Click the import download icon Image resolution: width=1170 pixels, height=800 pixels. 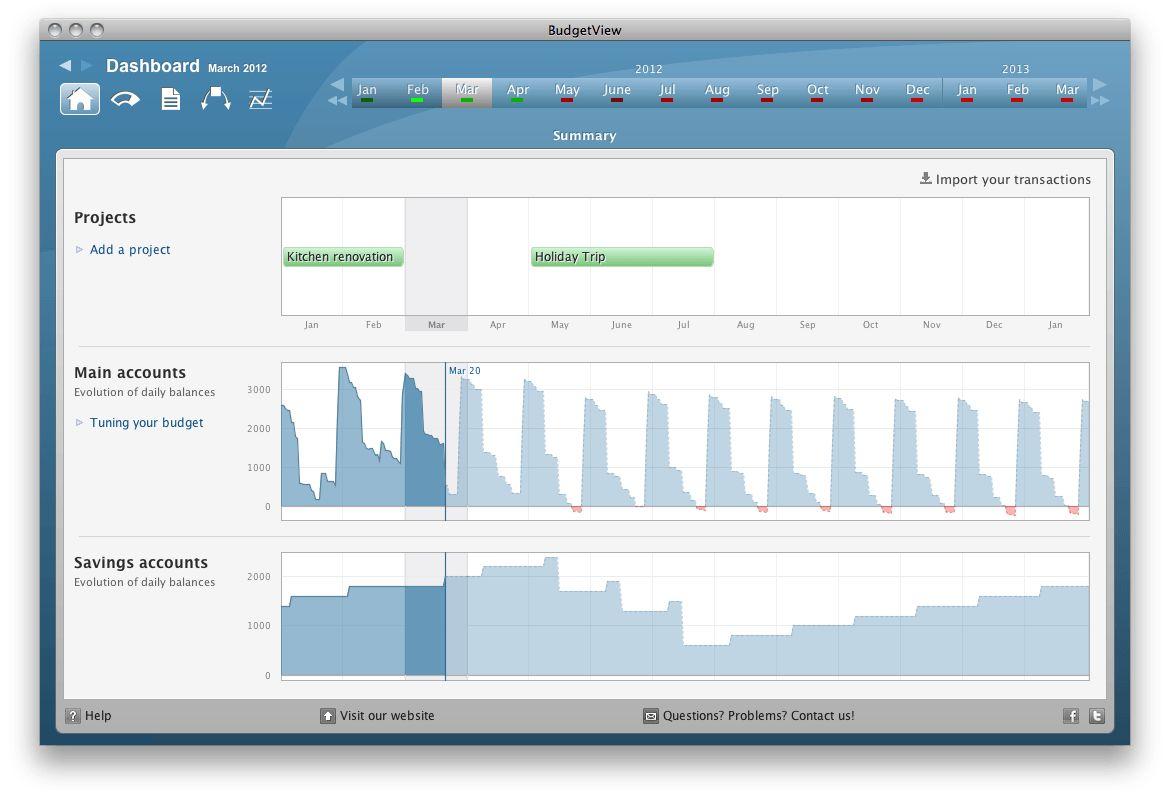926,179
